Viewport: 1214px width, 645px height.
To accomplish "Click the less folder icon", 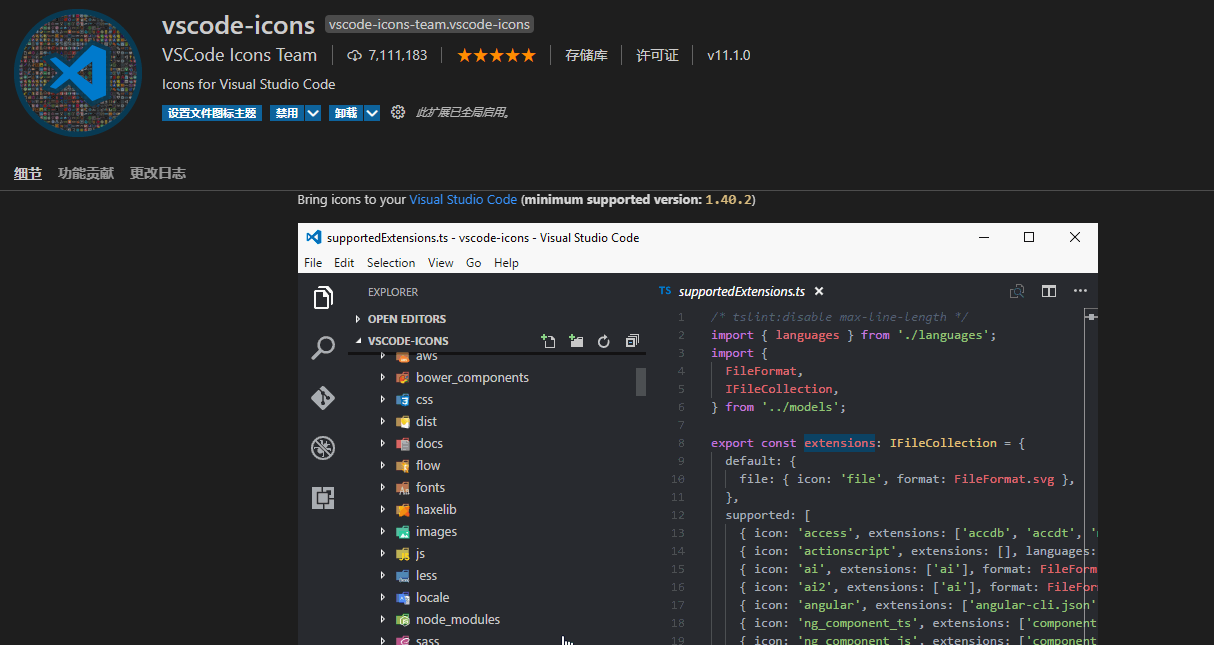I will (x=403, y=576).
